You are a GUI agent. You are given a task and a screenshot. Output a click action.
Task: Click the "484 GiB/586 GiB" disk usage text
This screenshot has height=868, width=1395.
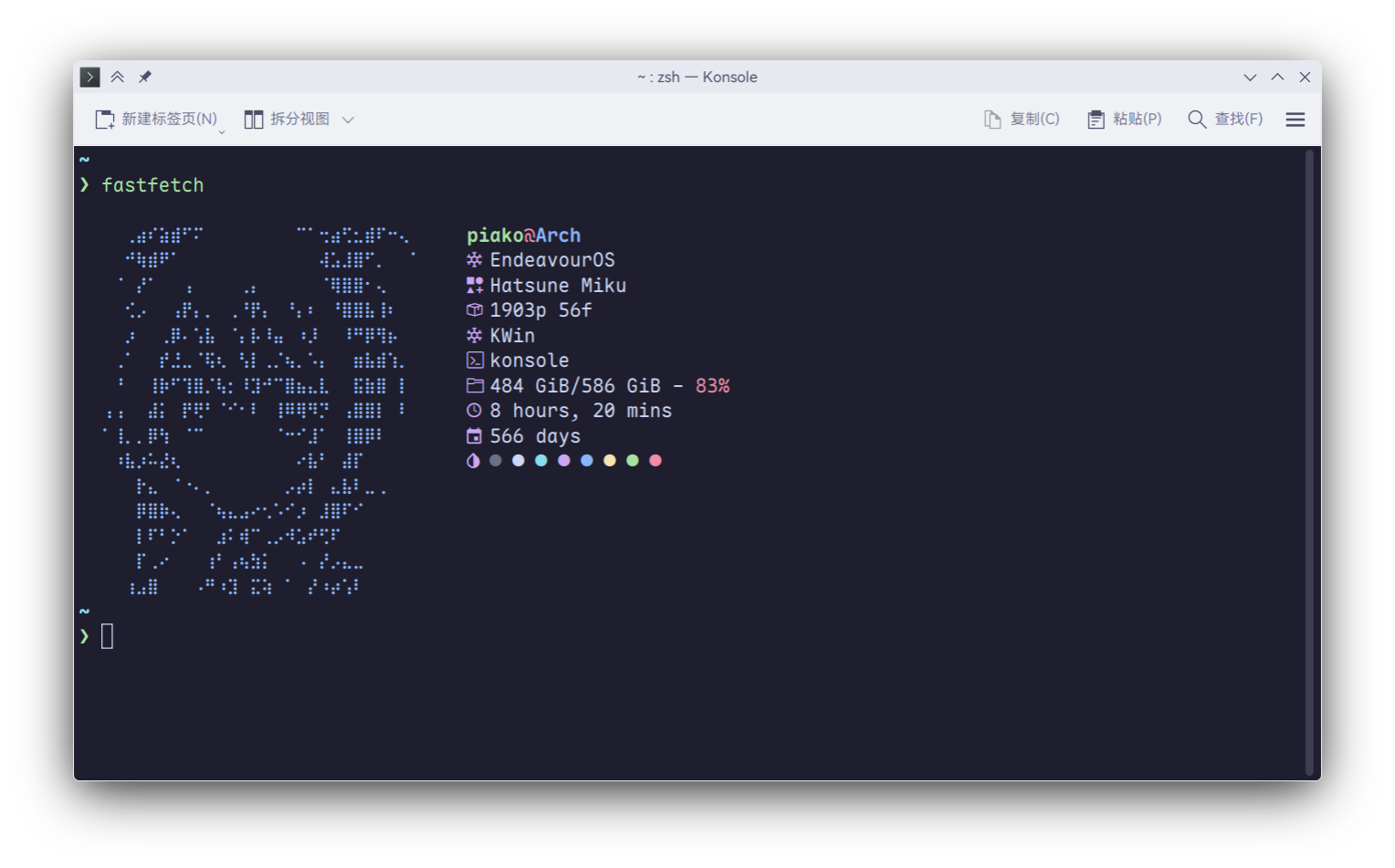tap(575, 386)
